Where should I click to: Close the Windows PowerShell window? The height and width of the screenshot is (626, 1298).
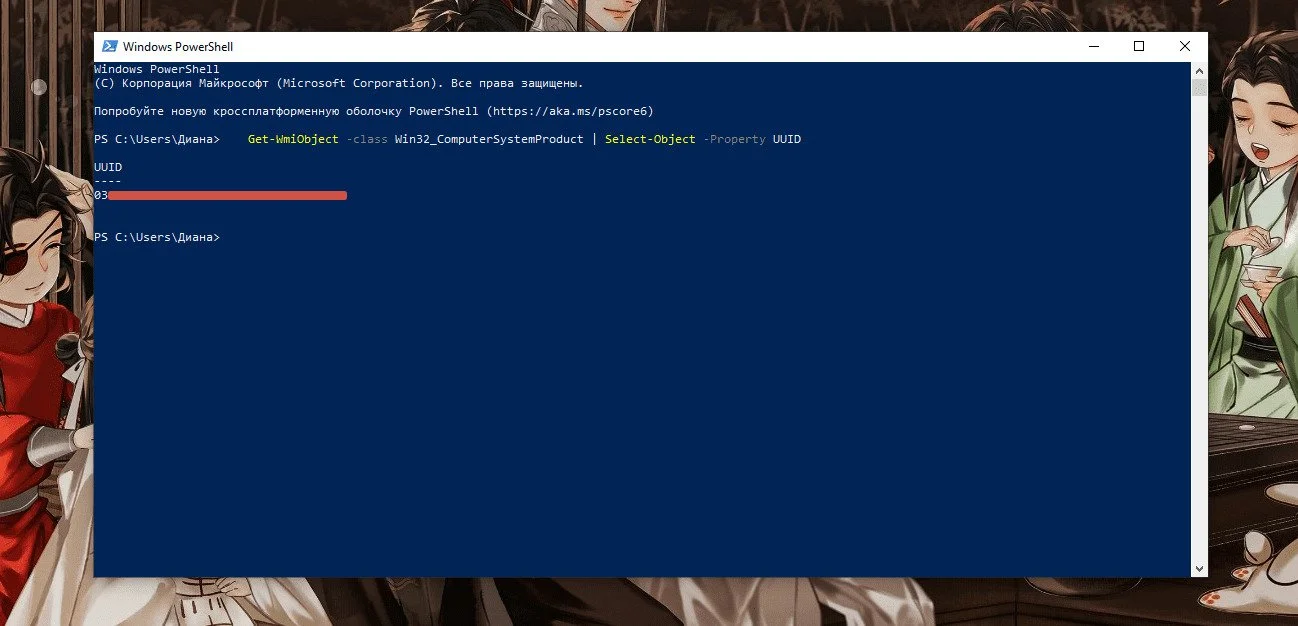pos(1184,47)
